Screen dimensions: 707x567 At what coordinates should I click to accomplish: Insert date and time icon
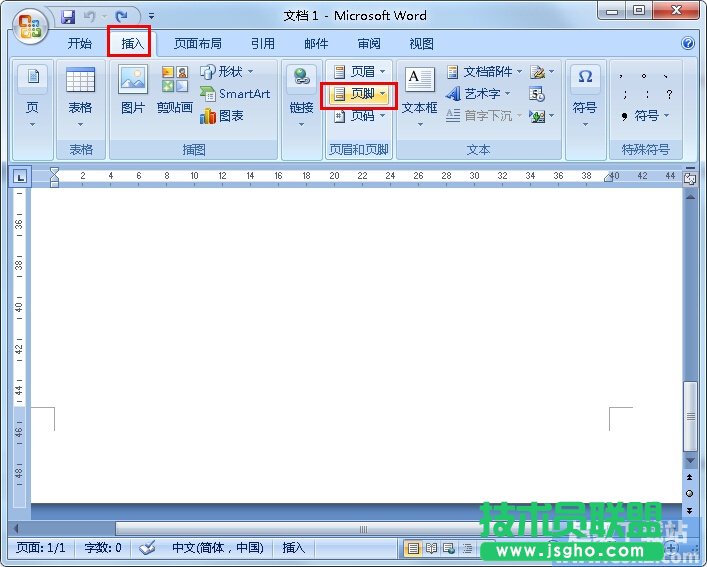(537, 94)
